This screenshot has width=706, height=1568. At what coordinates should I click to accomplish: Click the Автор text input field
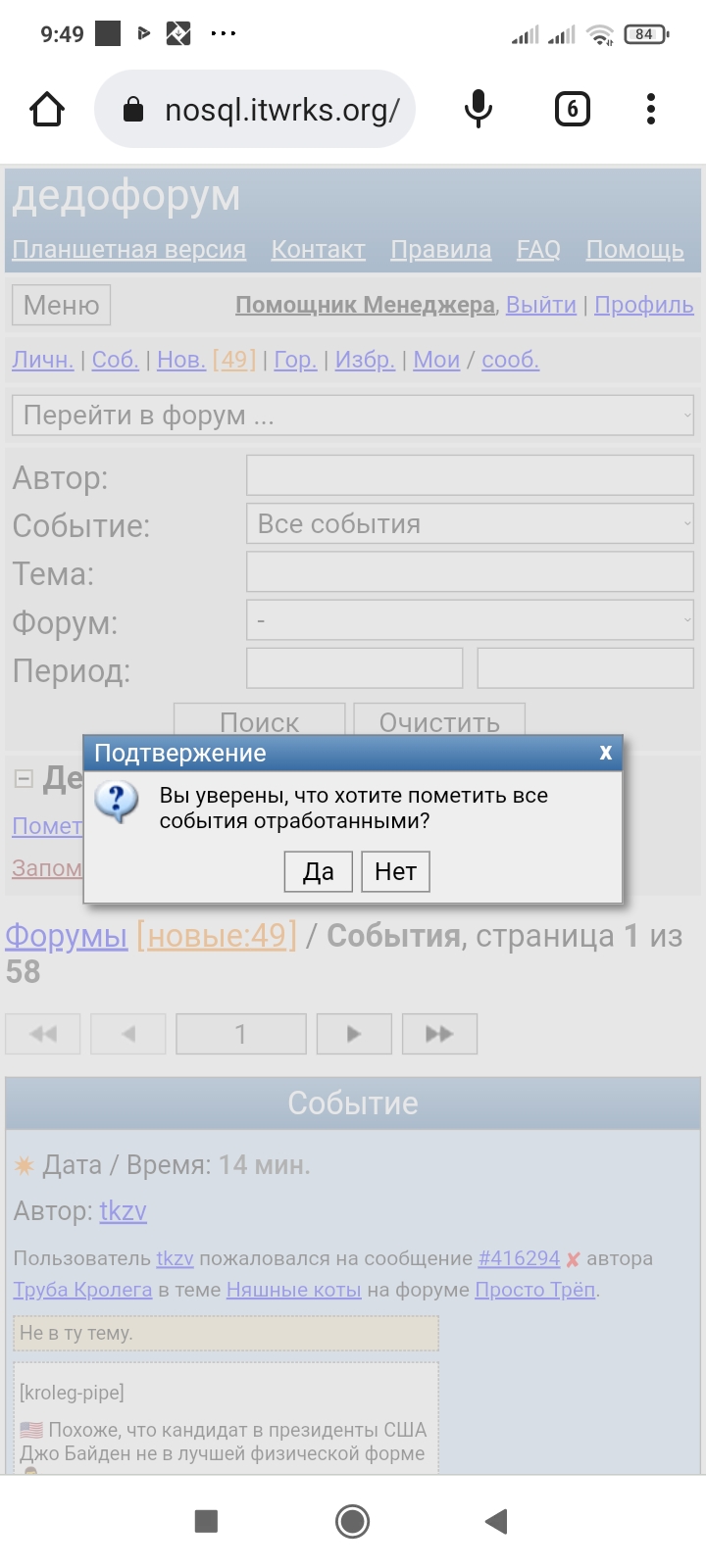pos(470,475)
